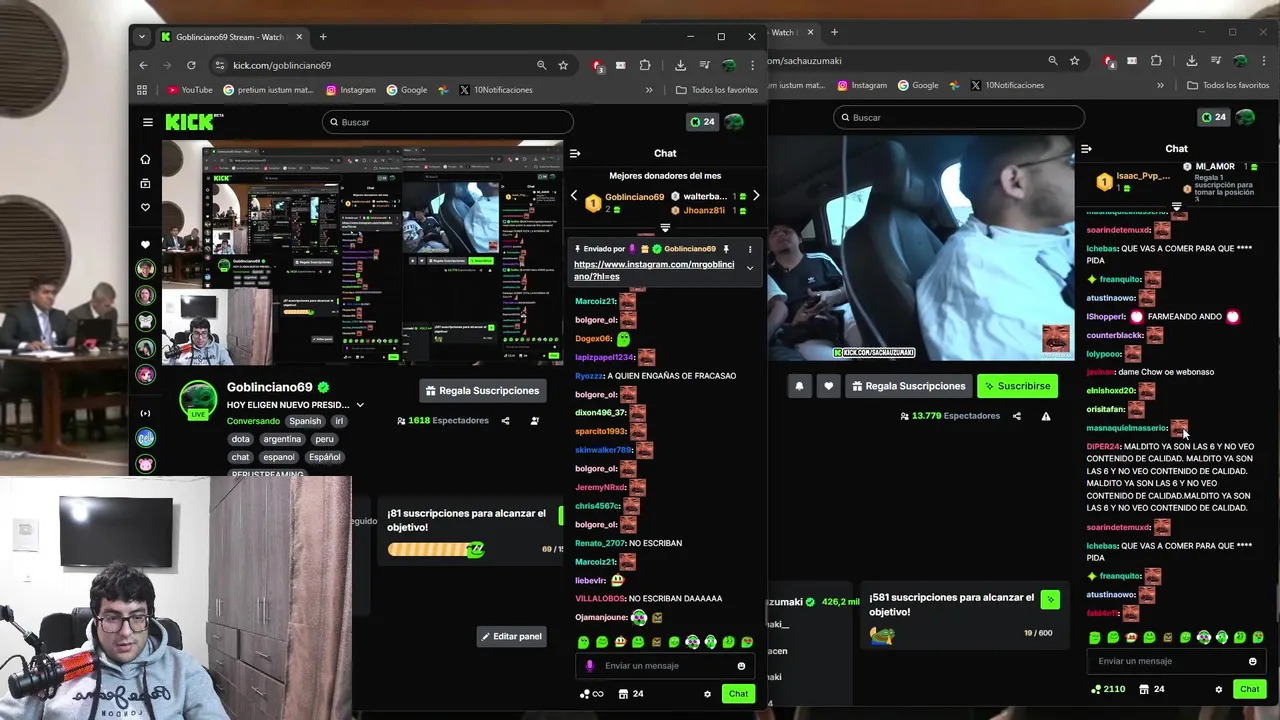1280x720 pixels.
Task: Open chat settings gear in Goblinciano69 window
Action: (x=707, y=694)
